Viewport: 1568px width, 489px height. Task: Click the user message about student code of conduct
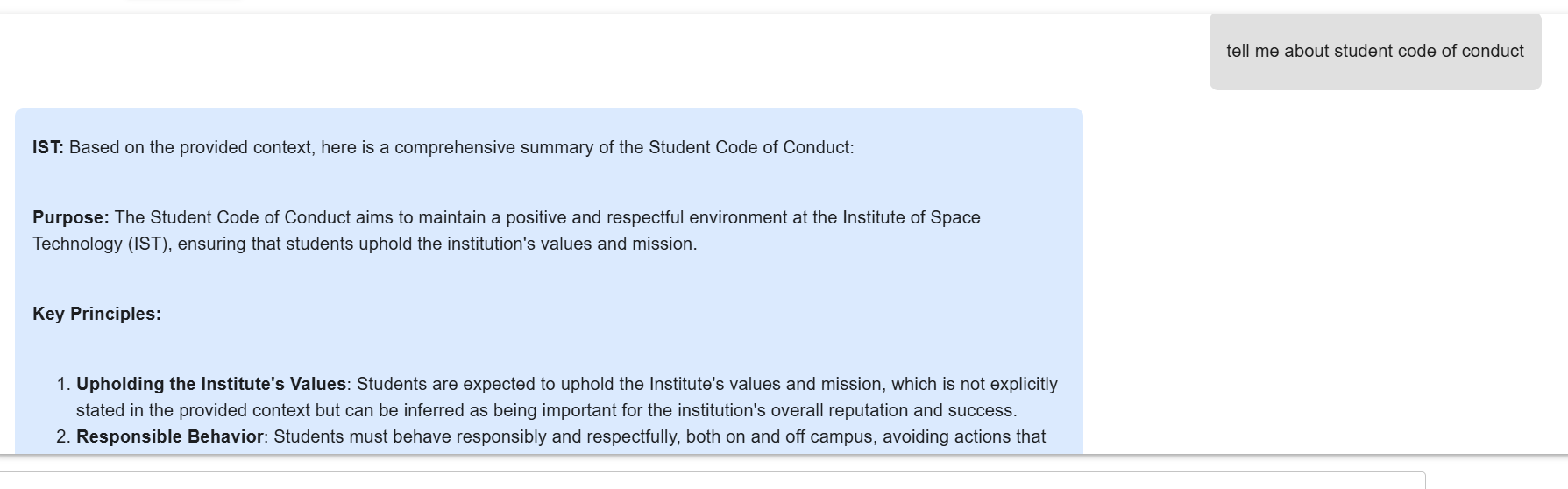[x=1374, y=51]
